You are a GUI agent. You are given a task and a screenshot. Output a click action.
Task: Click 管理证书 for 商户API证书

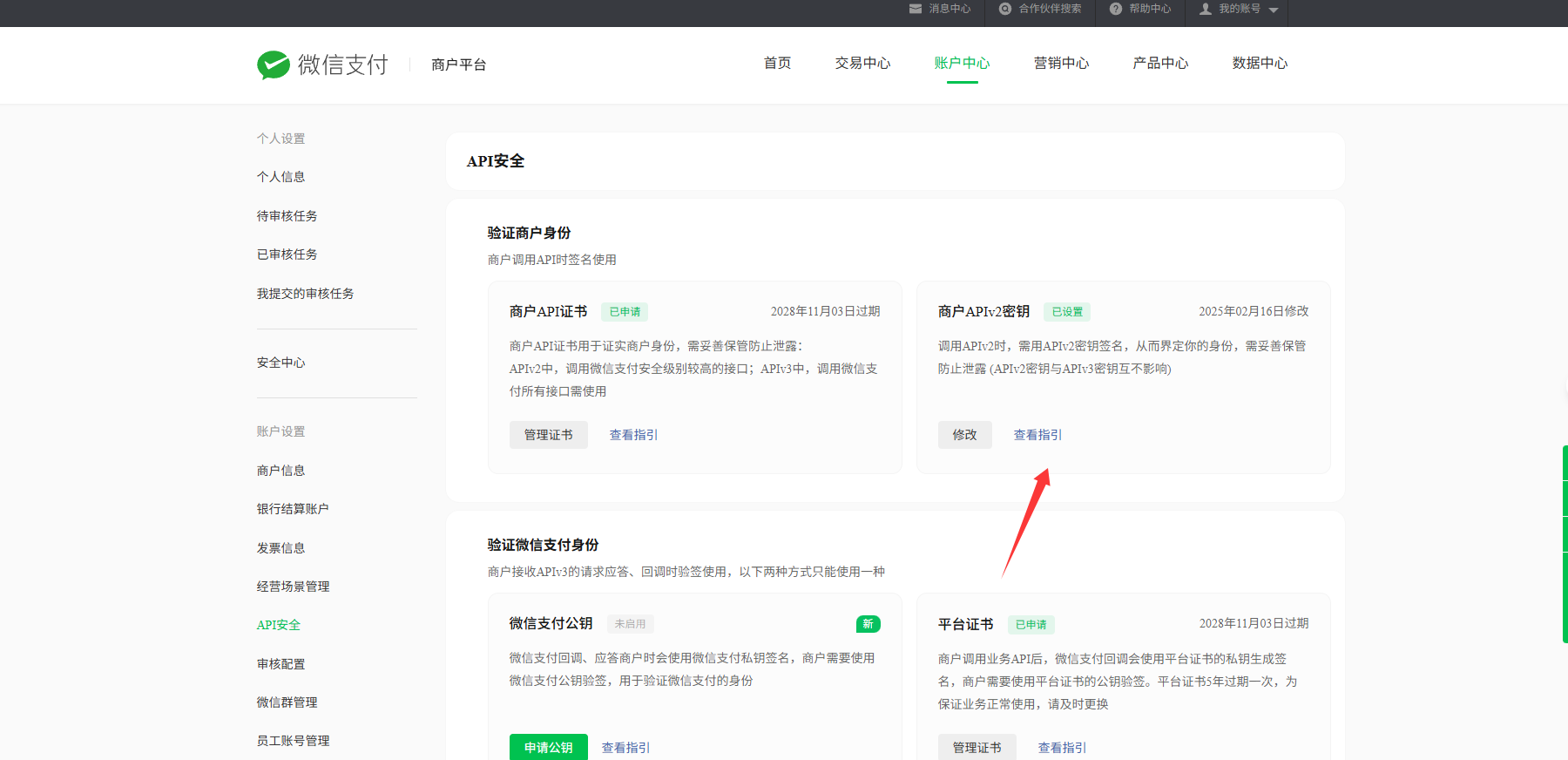548,435
